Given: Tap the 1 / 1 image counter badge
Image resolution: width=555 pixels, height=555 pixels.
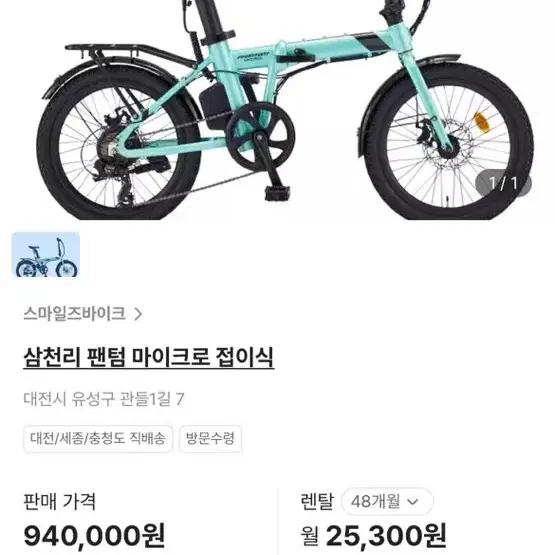Looking at the screenshot, I should (503, 183).
